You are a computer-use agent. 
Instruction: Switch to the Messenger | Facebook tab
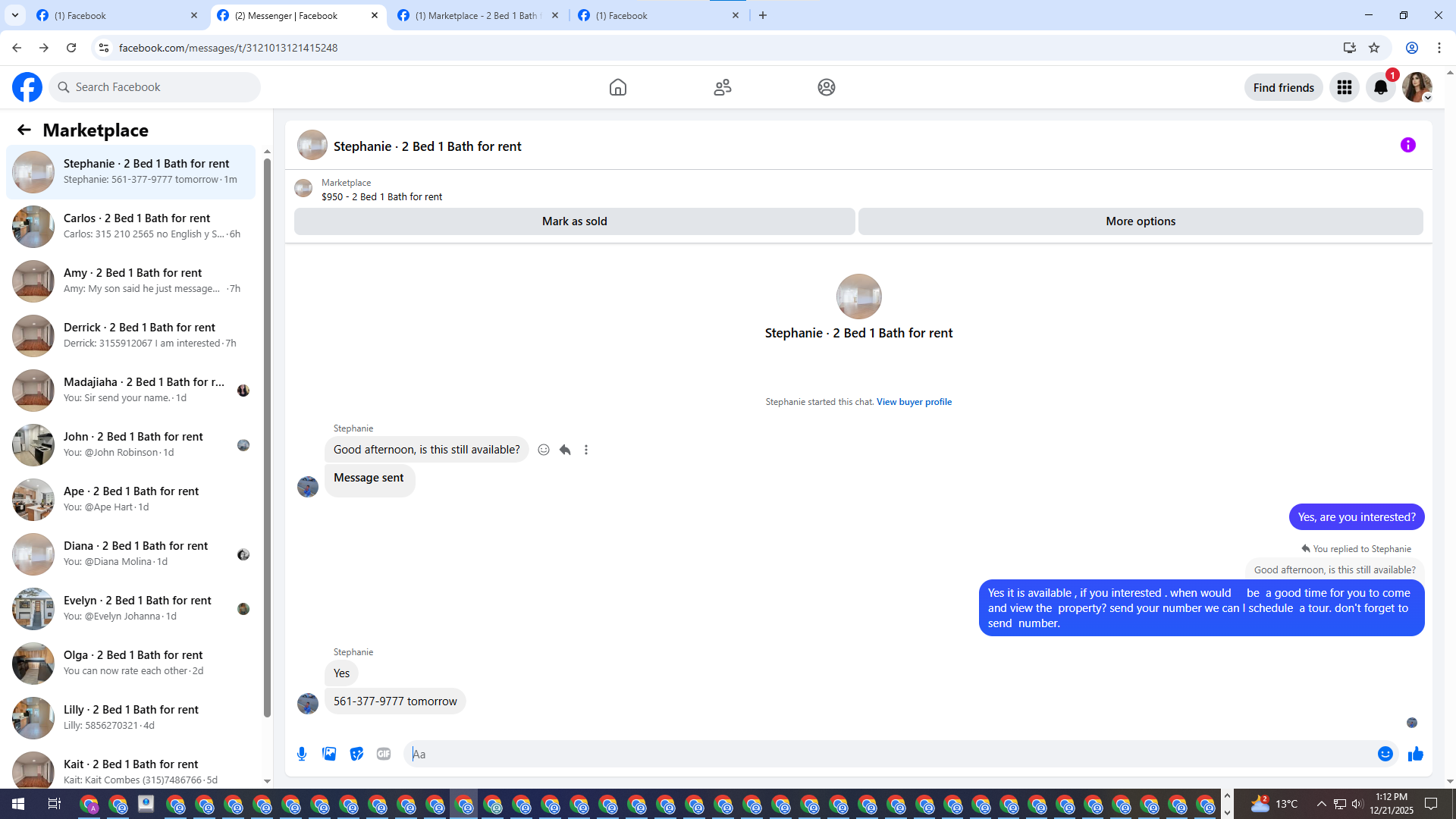tap(298, 16)
